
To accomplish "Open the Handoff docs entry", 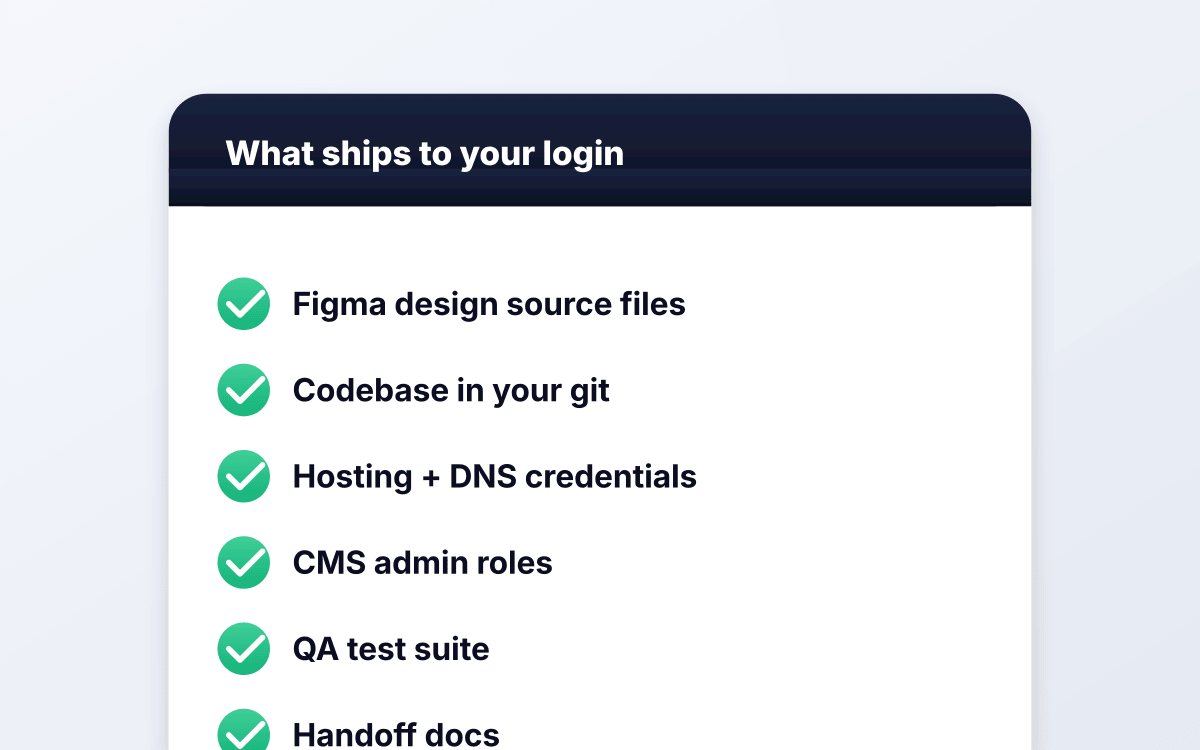I will [x=396, y=734].
